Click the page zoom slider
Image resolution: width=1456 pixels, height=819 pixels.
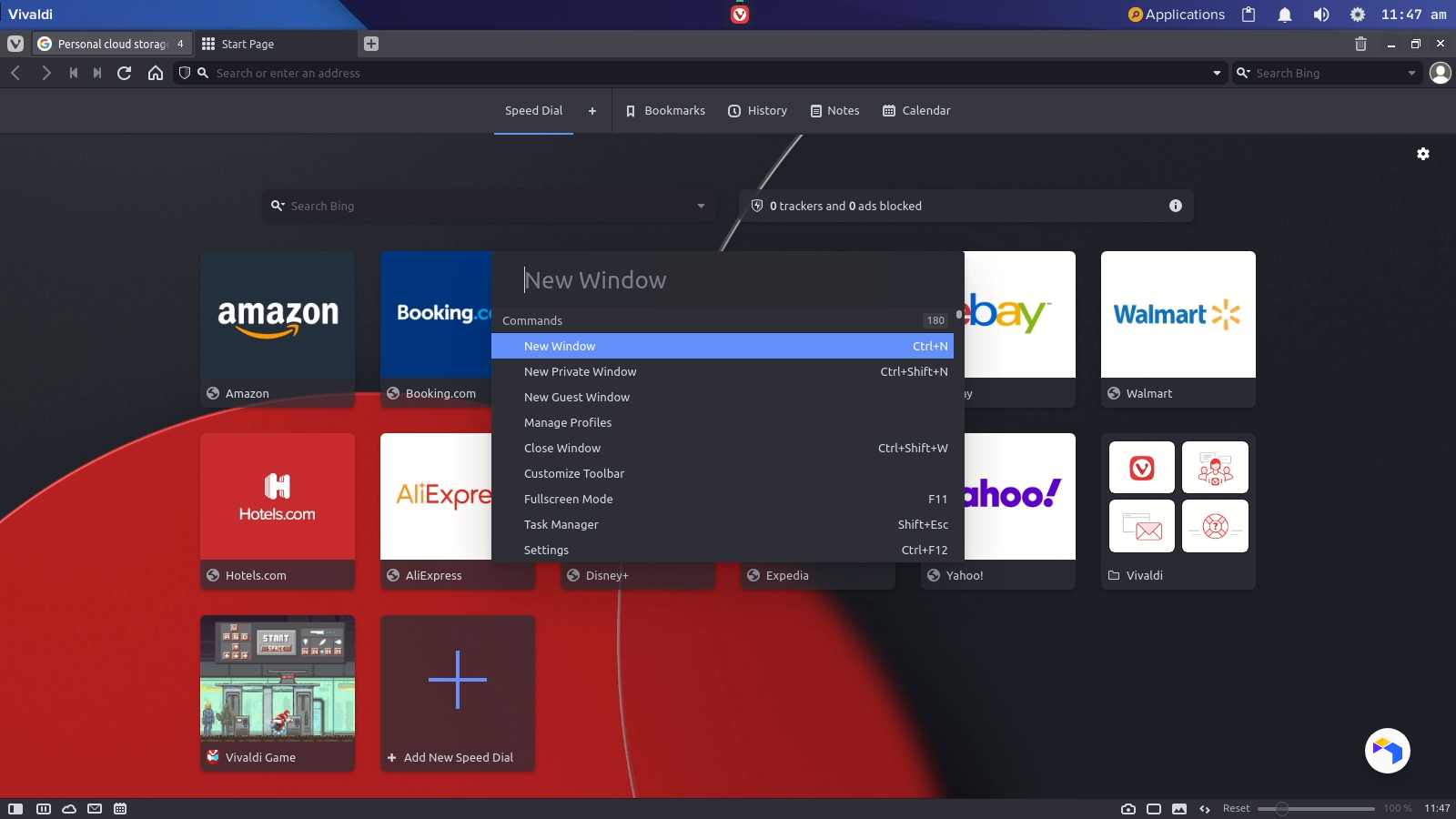1316,809
